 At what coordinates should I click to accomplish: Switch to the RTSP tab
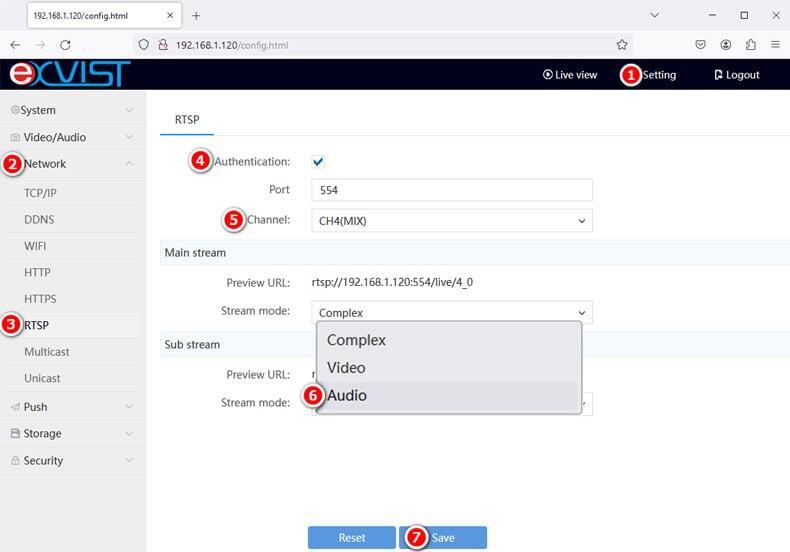point(187,120)
